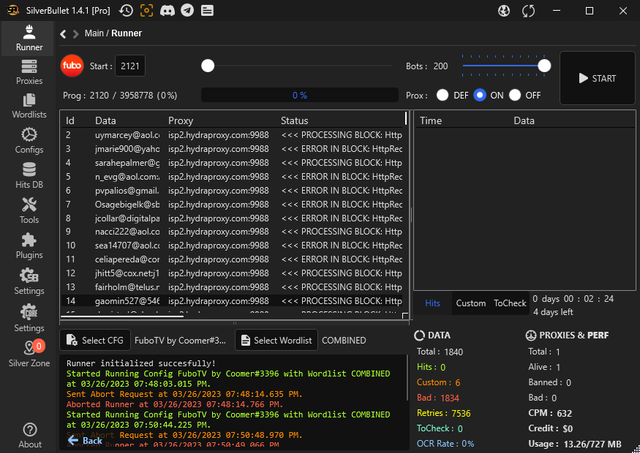Screen dimensions: 640x453
Task: Open the Hits DB page
Action: [30, 176]
